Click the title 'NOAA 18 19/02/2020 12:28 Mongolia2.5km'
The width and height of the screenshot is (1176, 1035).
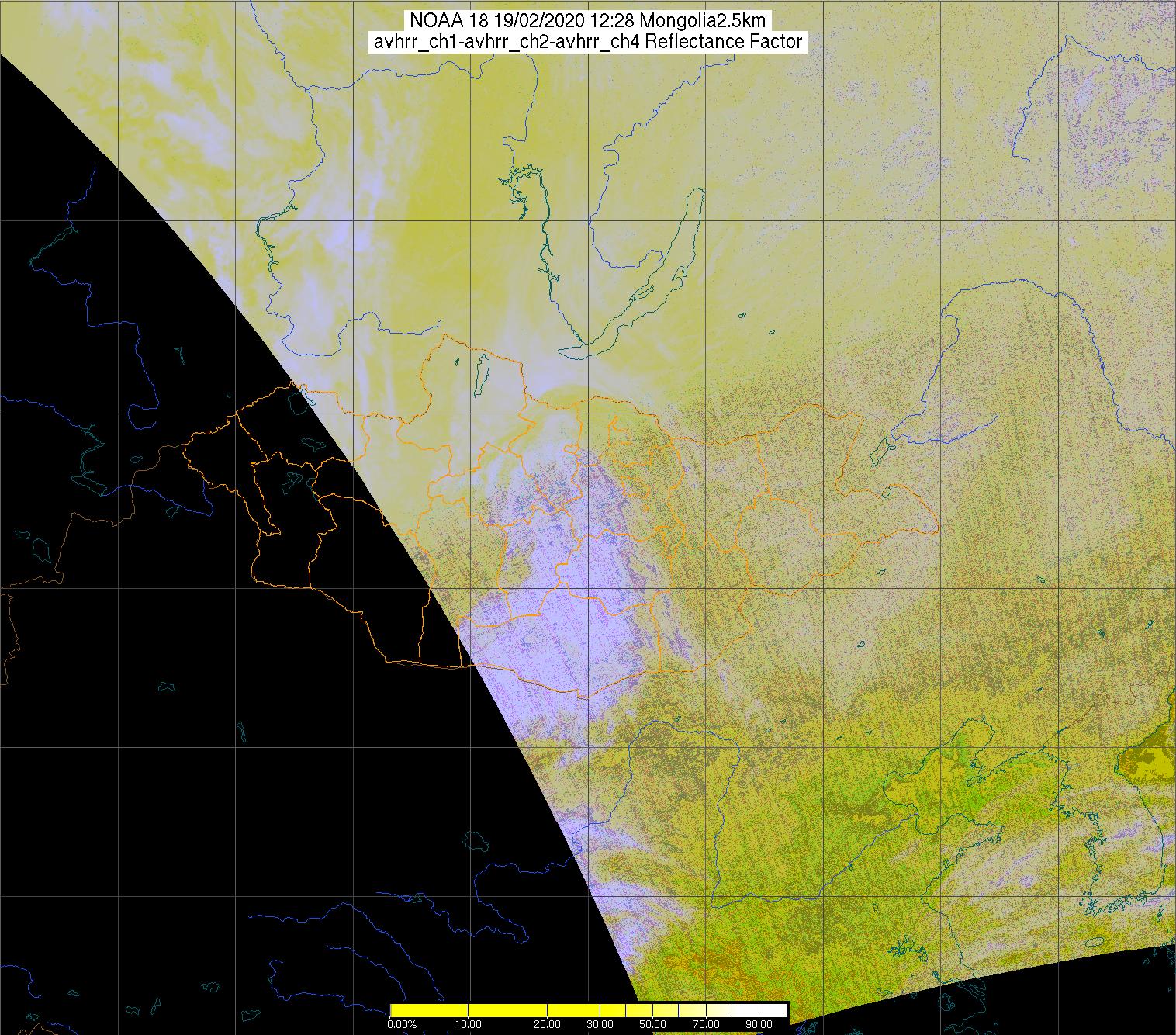(x=587, y=21)
